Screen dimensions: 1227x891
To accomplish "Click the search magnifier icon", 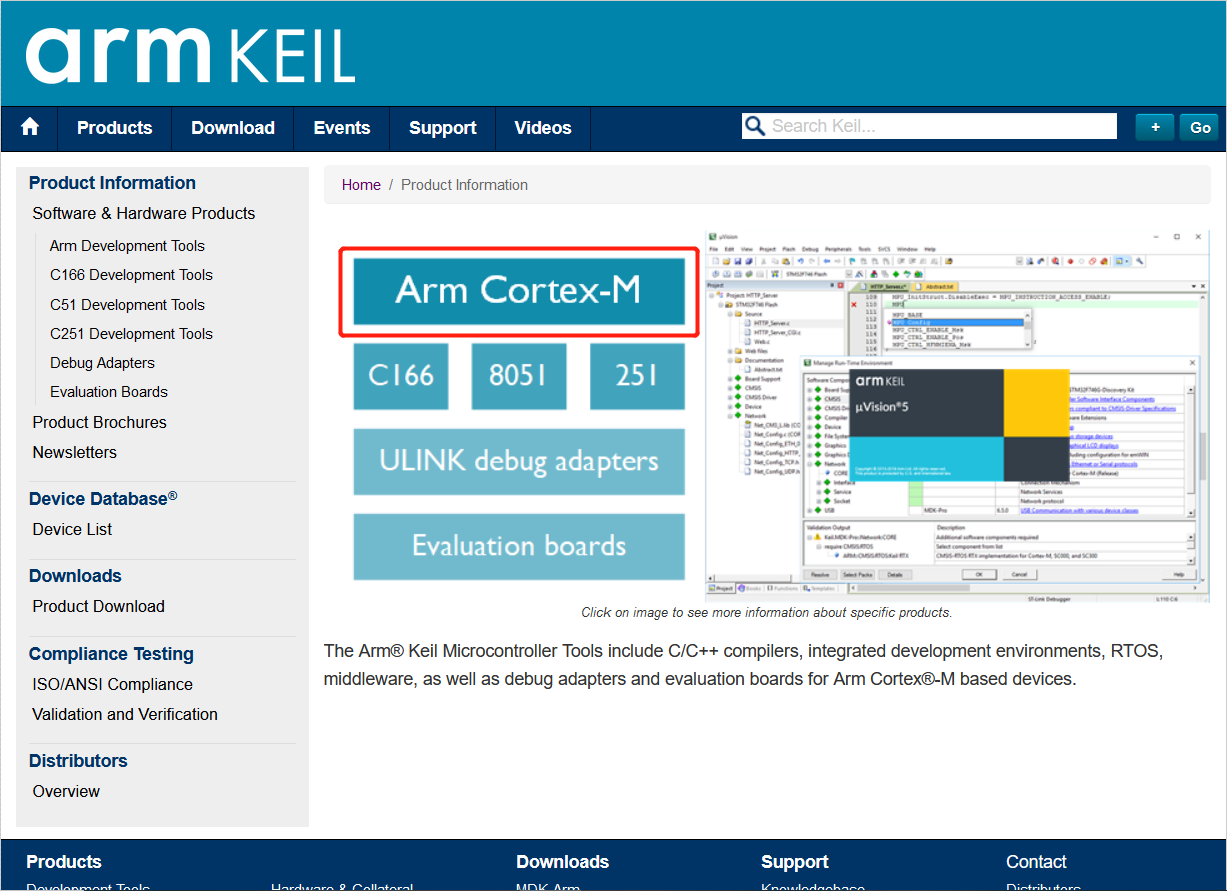I will point(754,126).
